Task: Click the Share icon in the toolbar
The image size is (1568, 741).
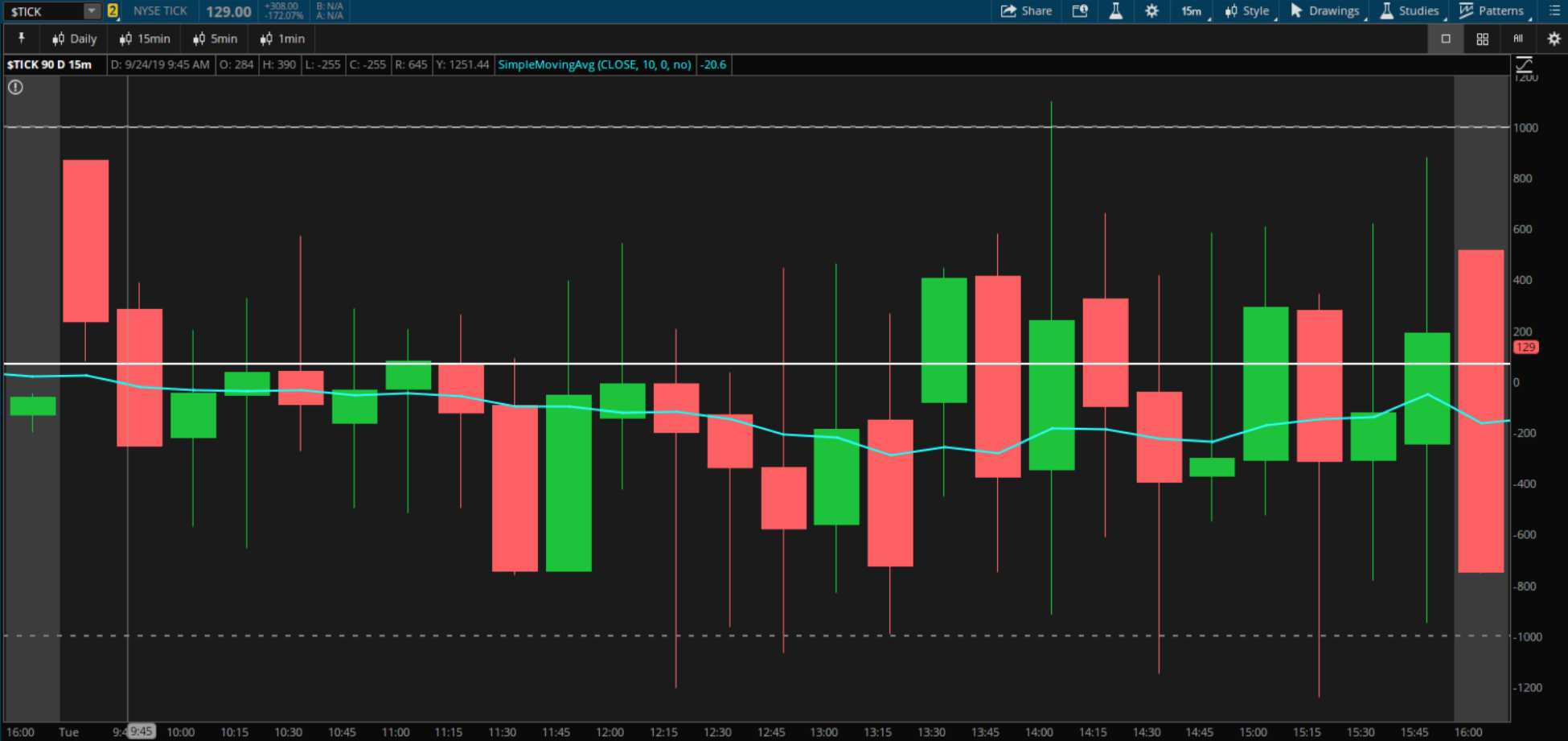Action: pos(1026,10)
